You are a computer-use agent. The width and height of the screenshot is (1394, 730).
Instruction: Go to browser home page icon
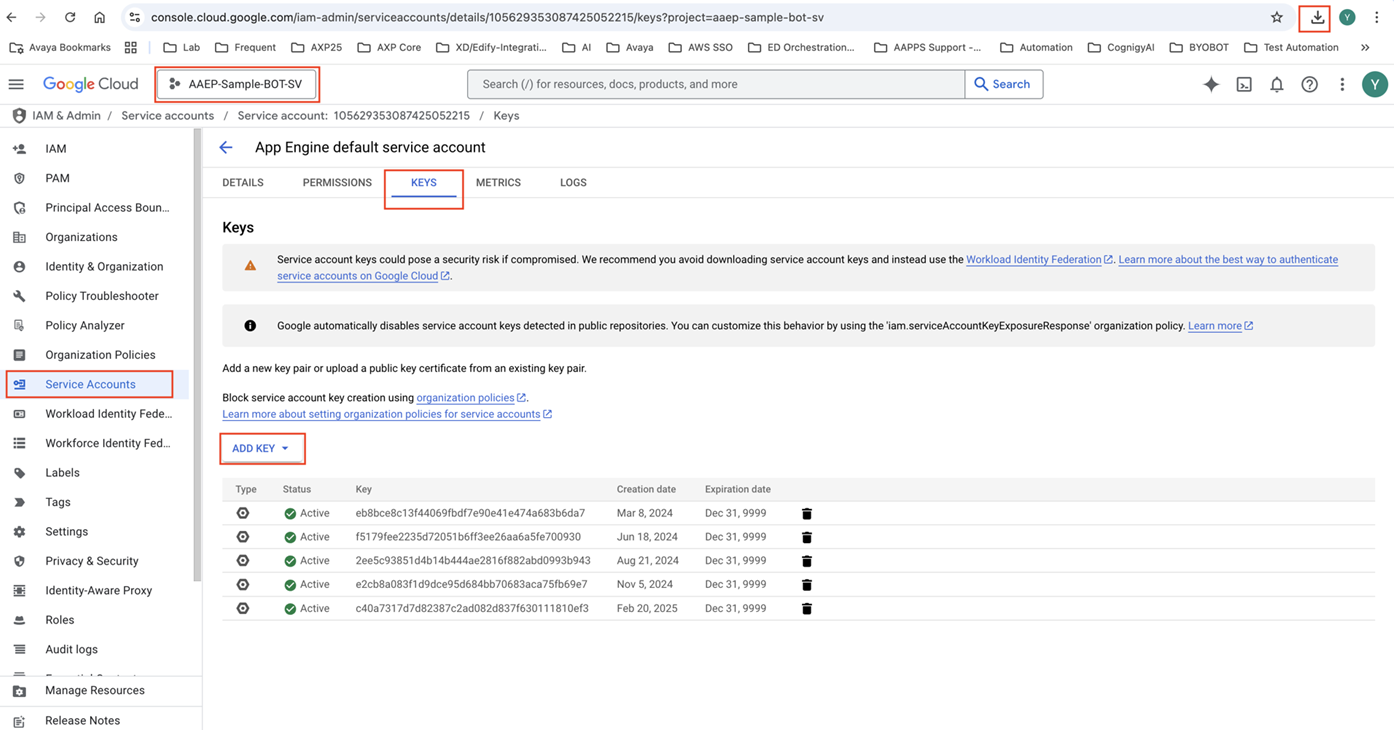click(x=99, y=17)
